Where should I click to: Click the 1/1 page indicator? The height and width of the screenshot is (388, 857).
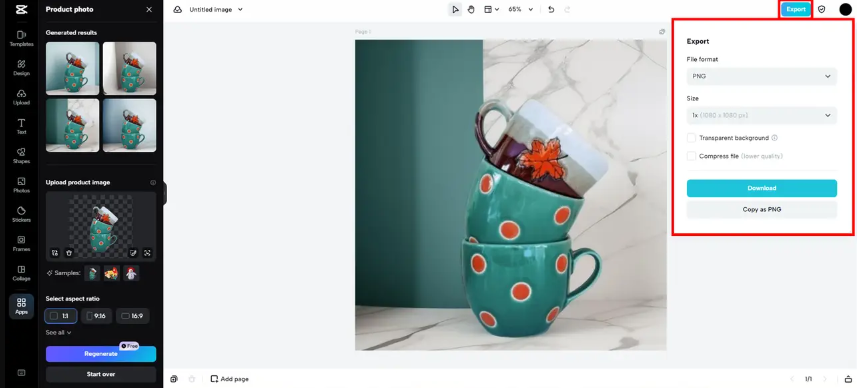(x=808, y=379)
